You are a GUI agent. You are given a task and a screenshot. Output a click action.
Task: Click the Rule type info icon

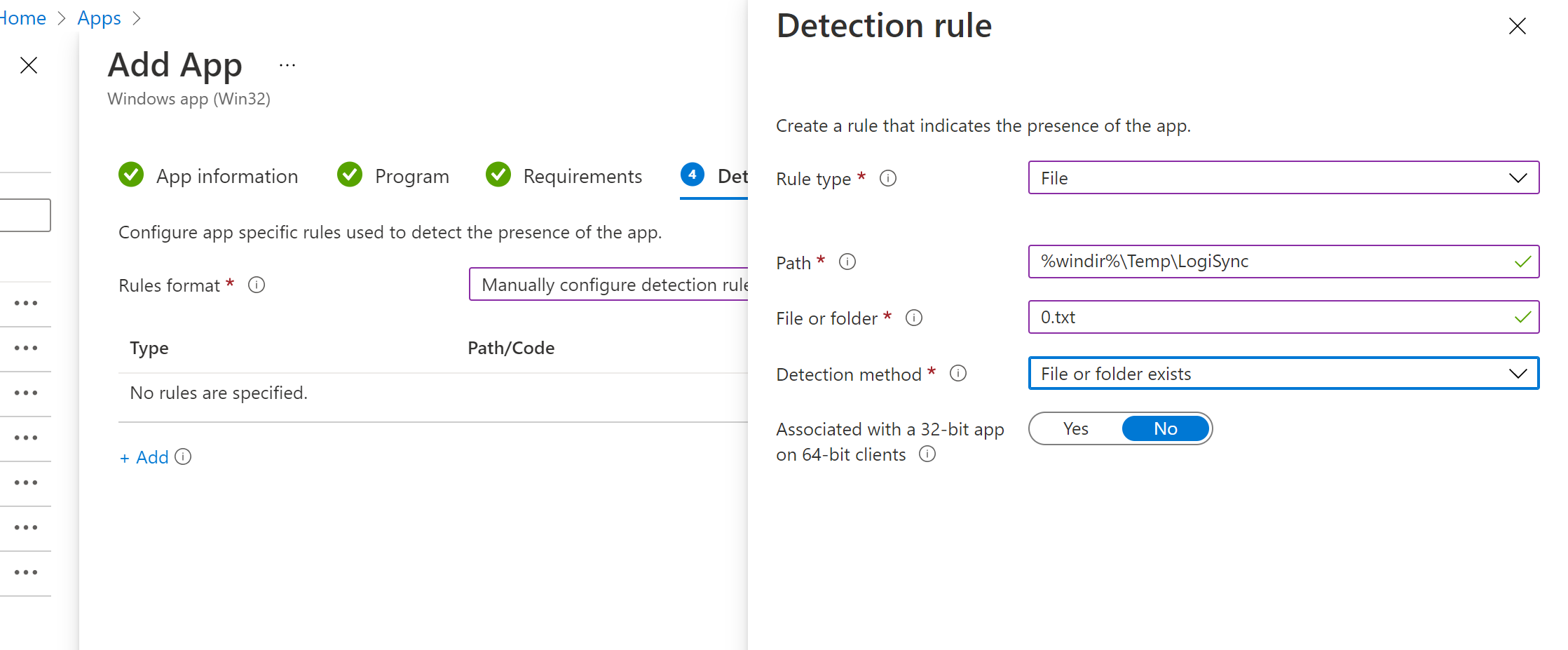(x=887, y=178)
